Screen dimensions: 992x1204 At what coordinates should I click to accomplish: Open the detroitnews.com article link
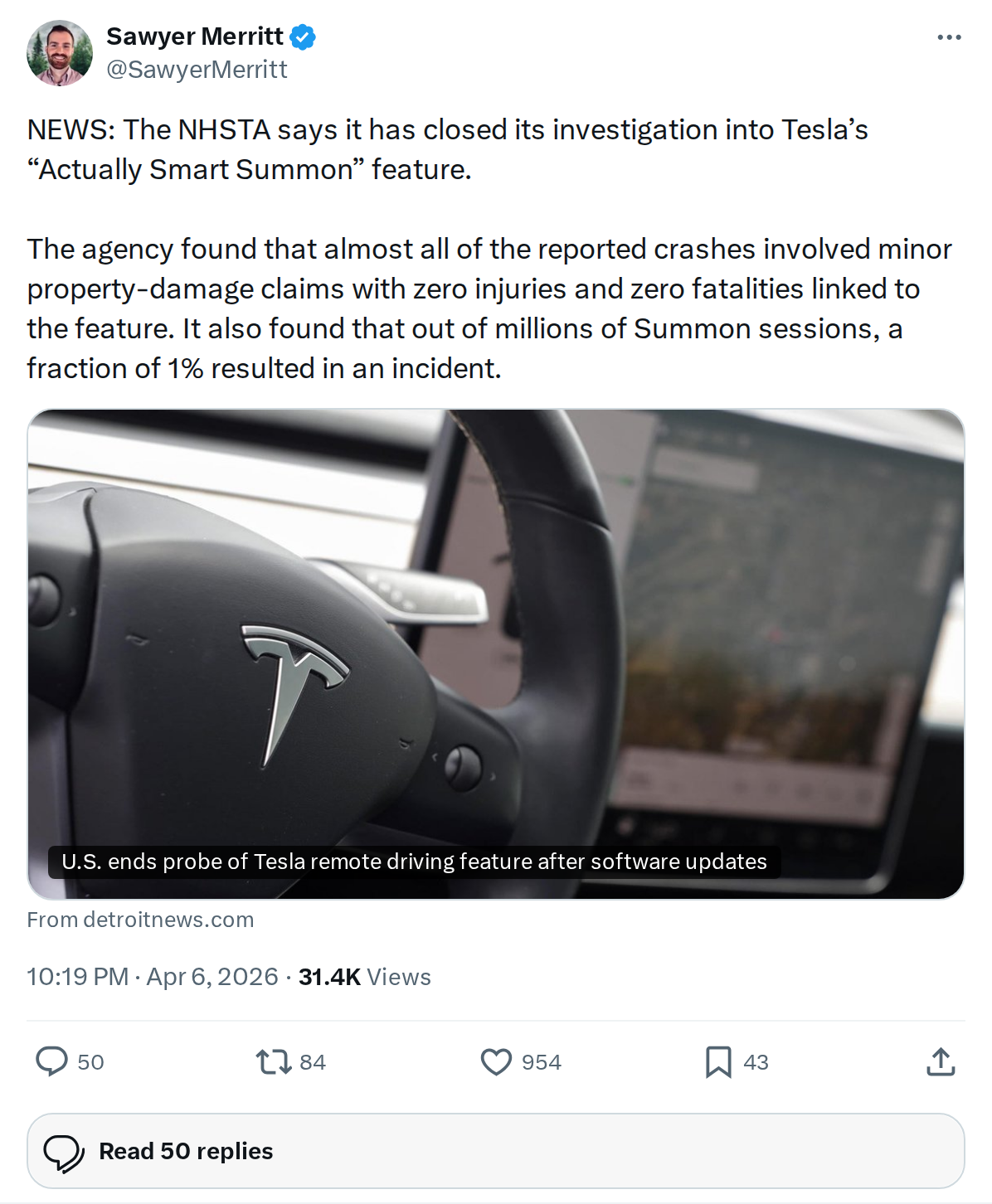(x=140, y=919)
